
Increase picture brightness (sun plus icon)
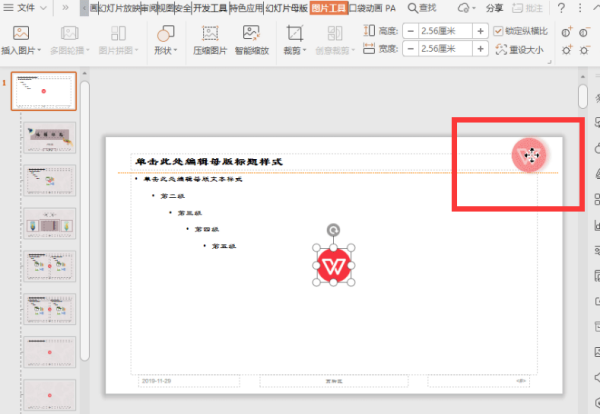pos(566,50)
